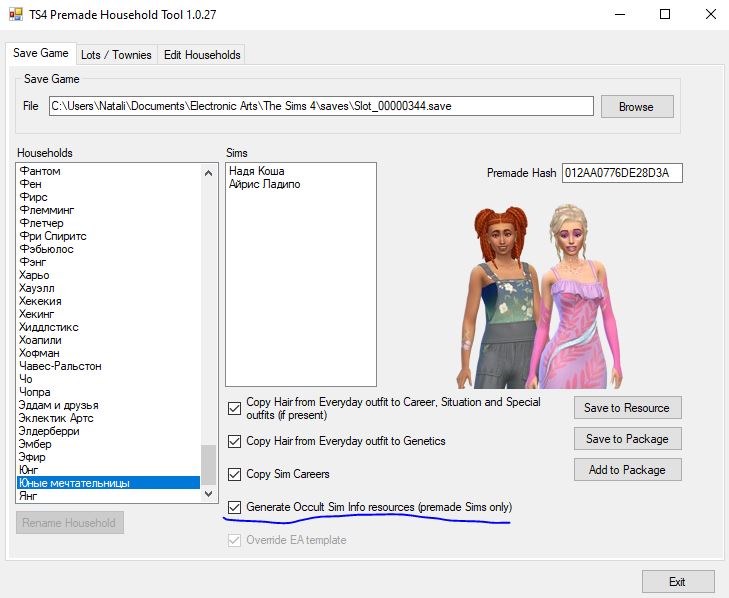Screen dimensions: 729x598
Task: Click the app icon in title bar
Action: pos(16,14)
